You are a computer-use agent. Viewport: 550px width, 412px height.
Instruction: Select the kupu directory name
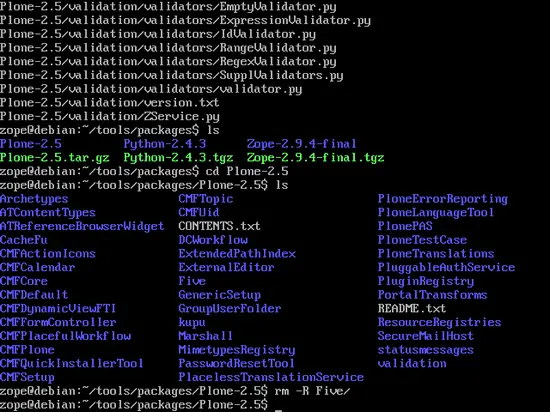click(x=192, y=322)
